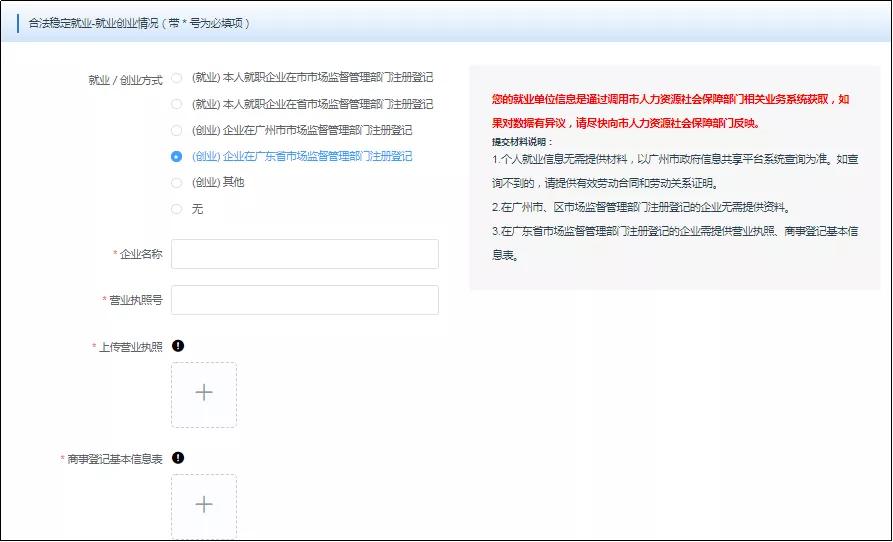This screenshot has width=893, height=542.
Task: Click the '商事登记基本信息表' label text
Action: click(114, 459)
